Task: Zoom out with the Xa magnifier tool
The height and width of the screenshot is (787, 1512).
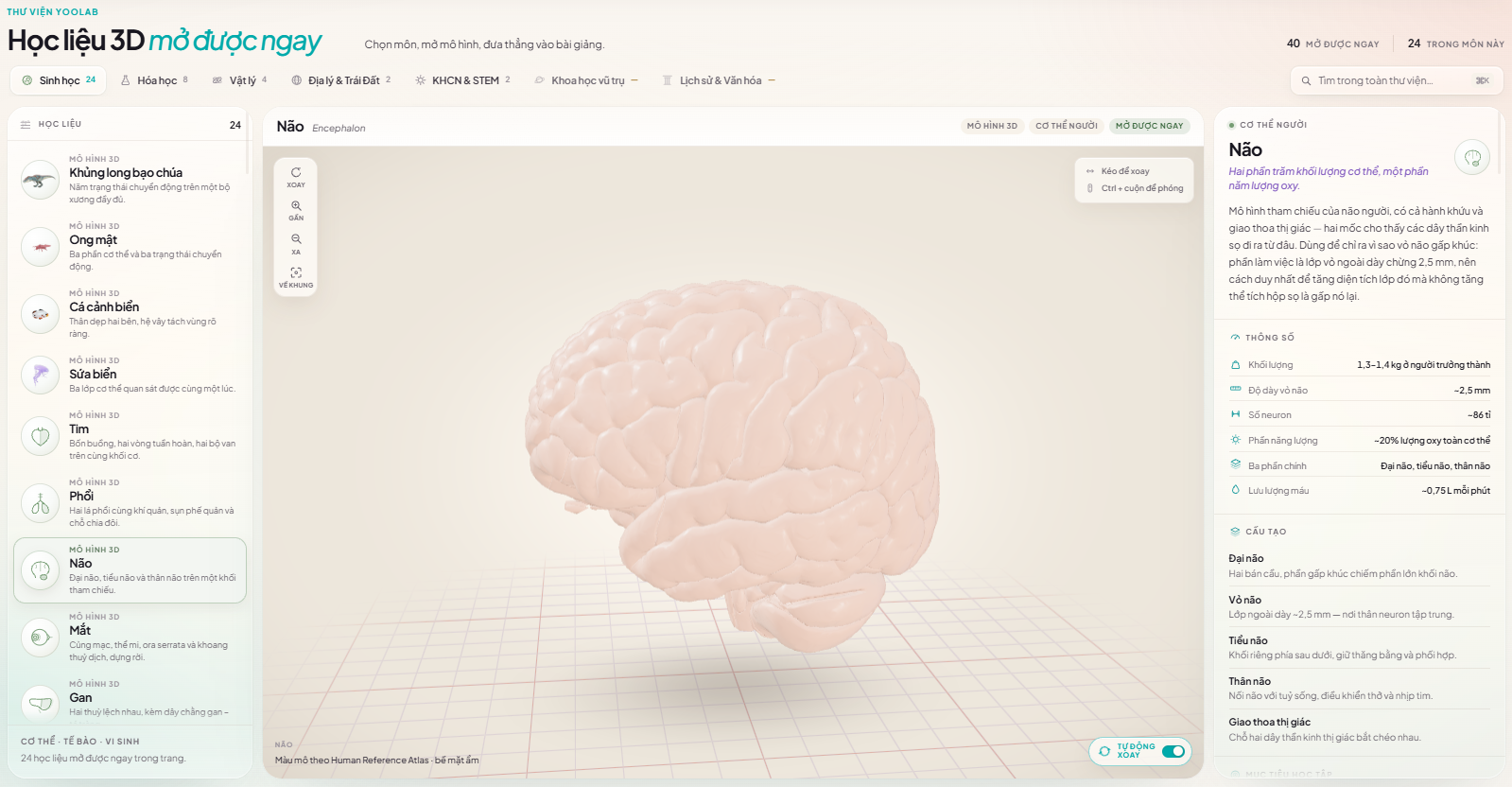Action: [x=296, y=244]
